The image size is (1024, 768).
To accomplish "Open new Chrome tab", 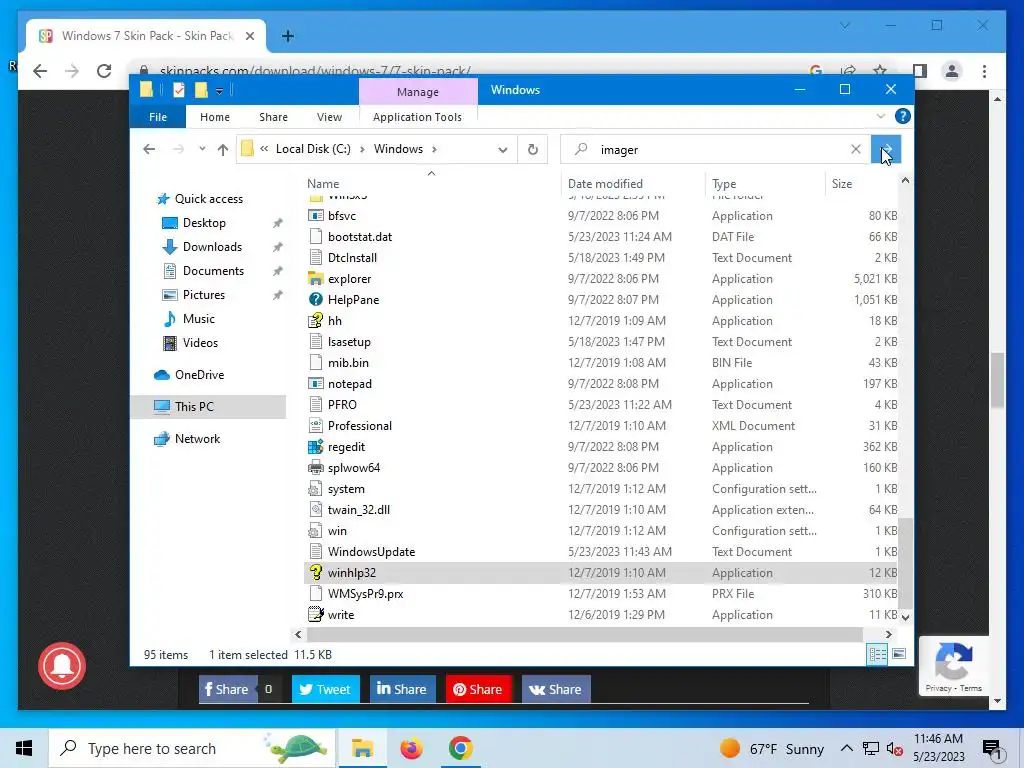I will pos(287,36).
